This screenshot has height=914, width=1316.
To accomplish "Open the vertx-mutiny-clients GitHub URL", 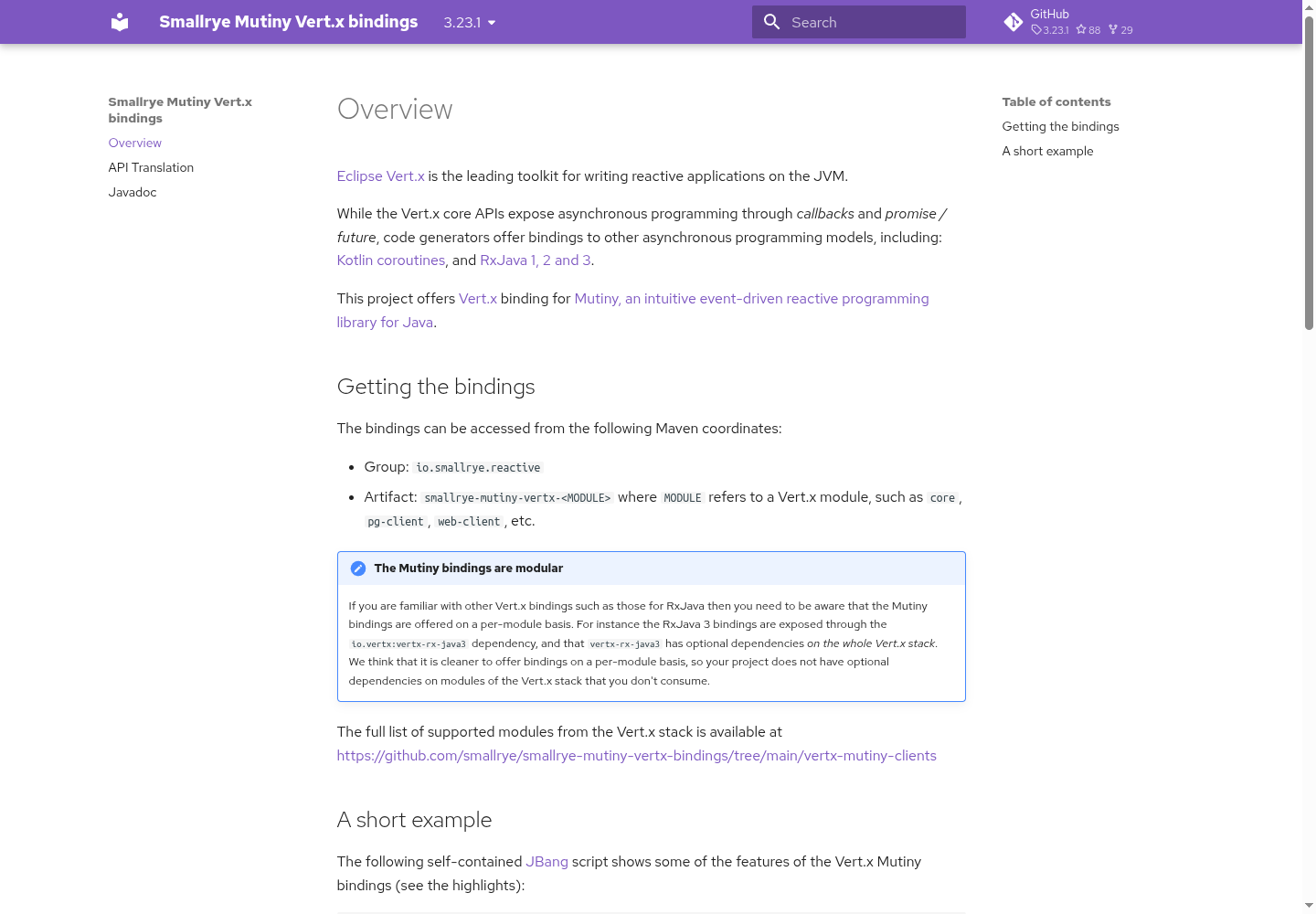I will pos(636,756).
